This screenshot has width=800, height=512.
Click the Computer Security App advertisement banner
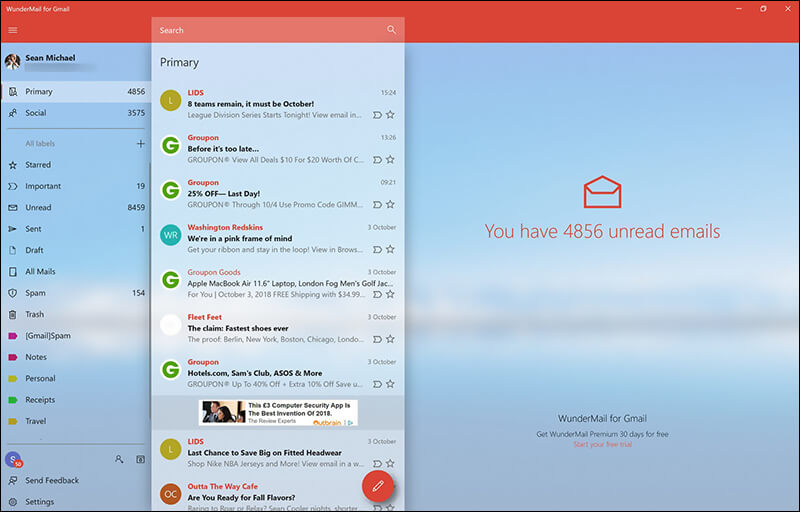click(278, 413)
